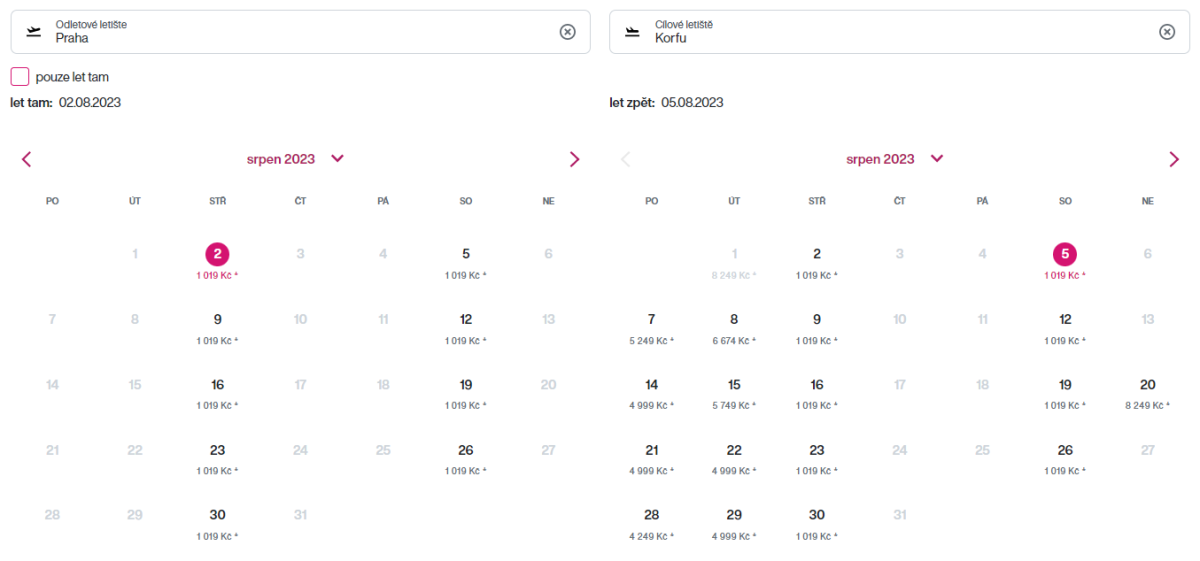
Task: Click selected return date August 5
Action: tap(1065, 254)
